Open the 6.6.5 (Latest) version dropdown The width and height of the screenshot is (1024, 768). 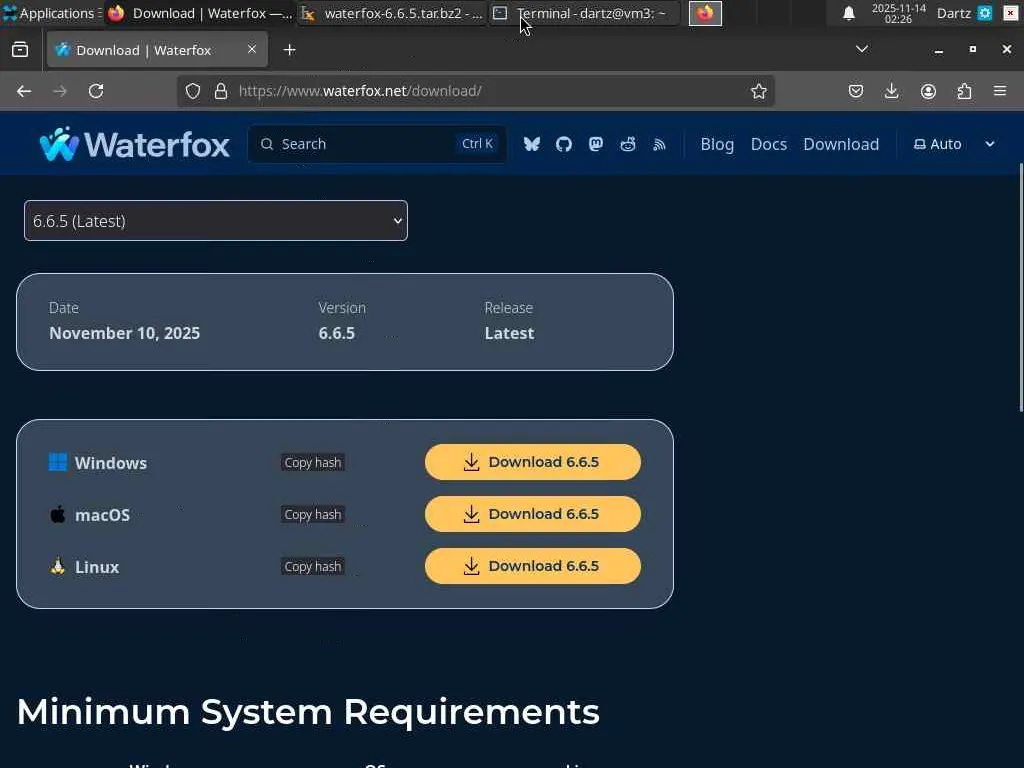click(216, 221)
